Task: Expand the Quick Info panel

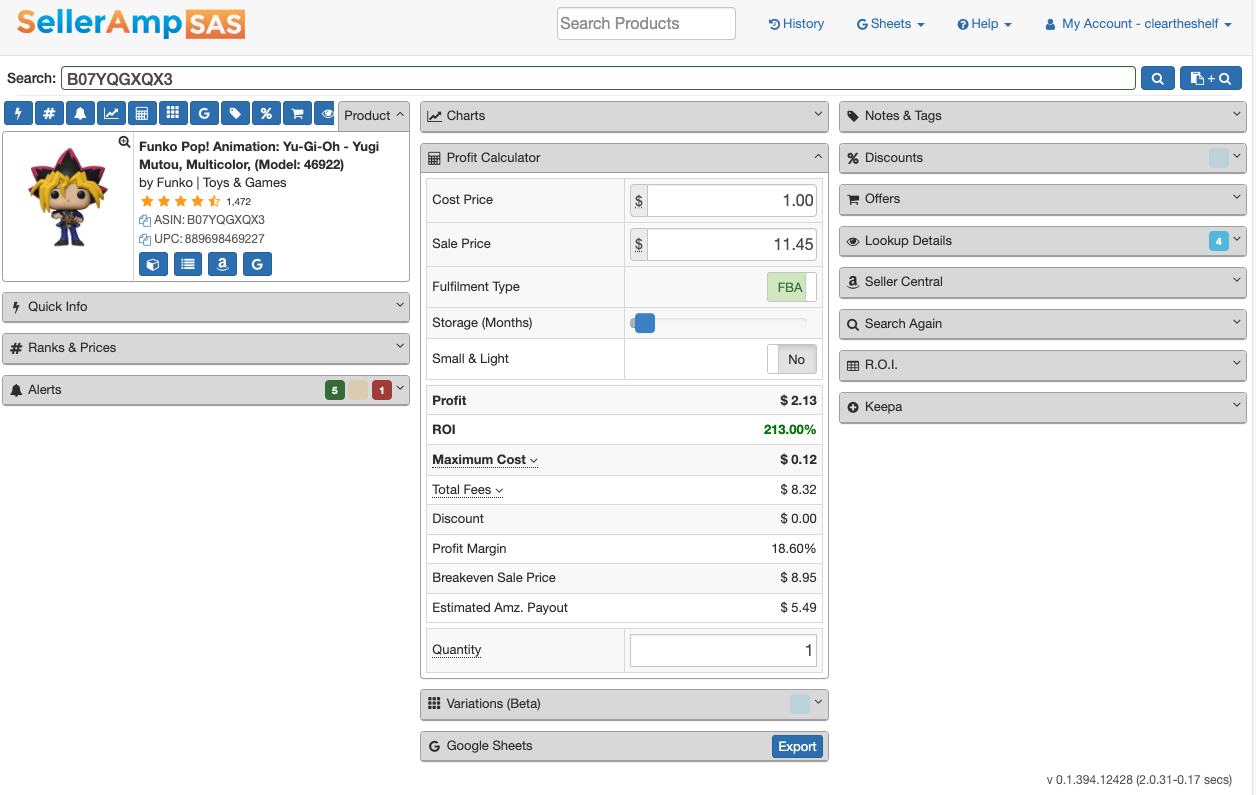Action: click(206, 307)
